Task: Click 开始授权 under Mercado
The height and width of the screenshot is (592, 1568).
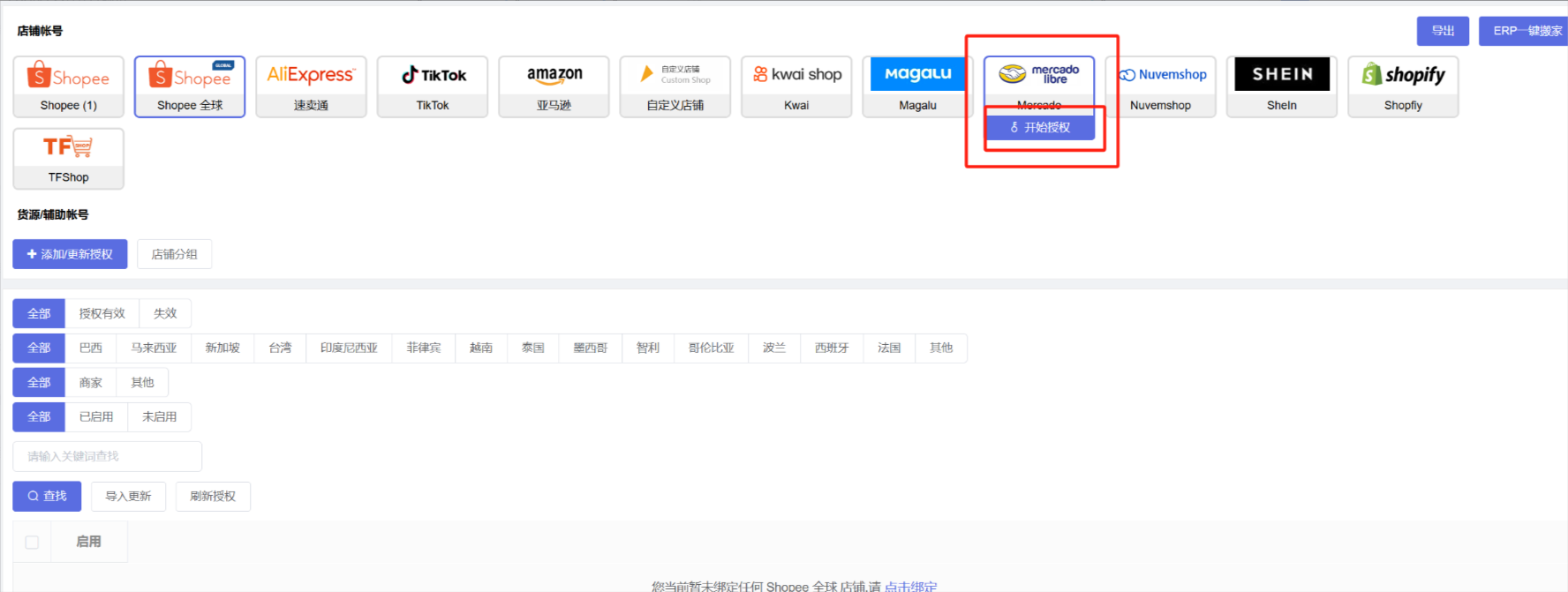Action: pos(1040,127)
